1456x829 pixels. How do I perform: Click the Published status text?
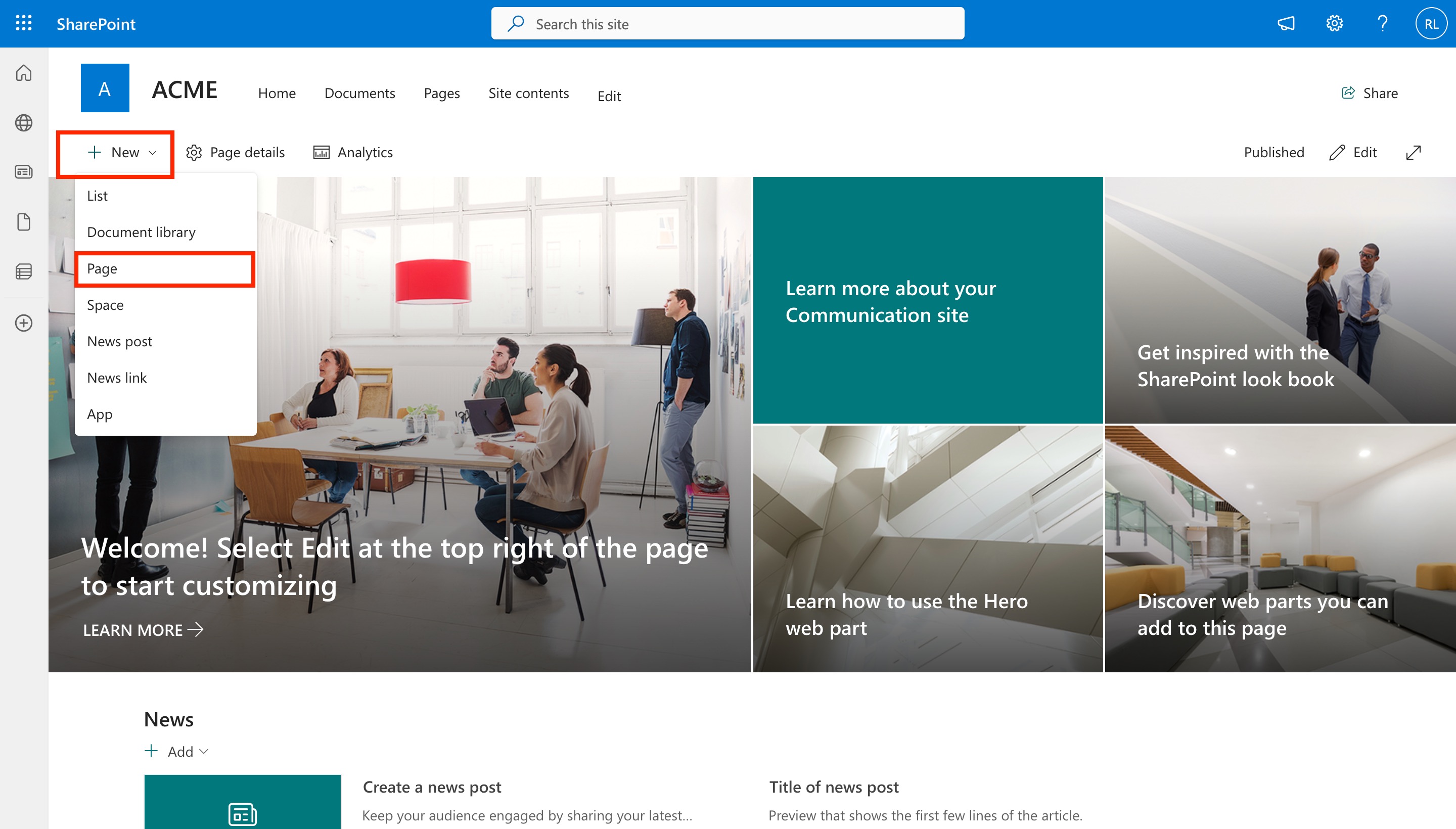[x=1274, y=153]
